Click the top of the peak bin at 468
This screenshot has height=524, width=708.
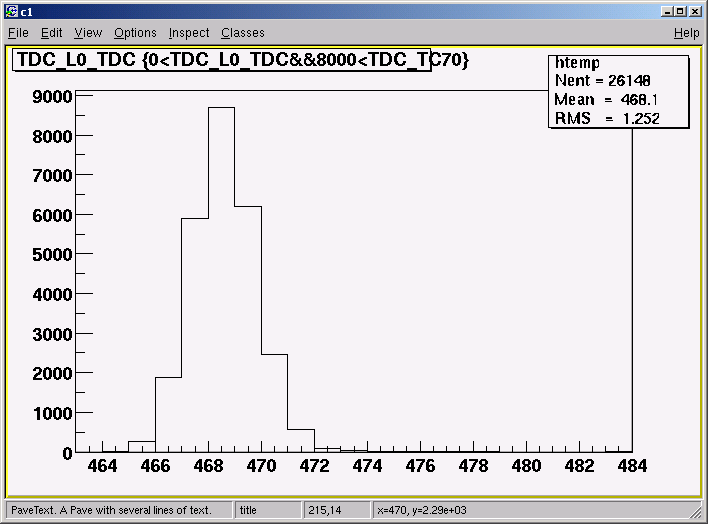[x=221, y=108]
